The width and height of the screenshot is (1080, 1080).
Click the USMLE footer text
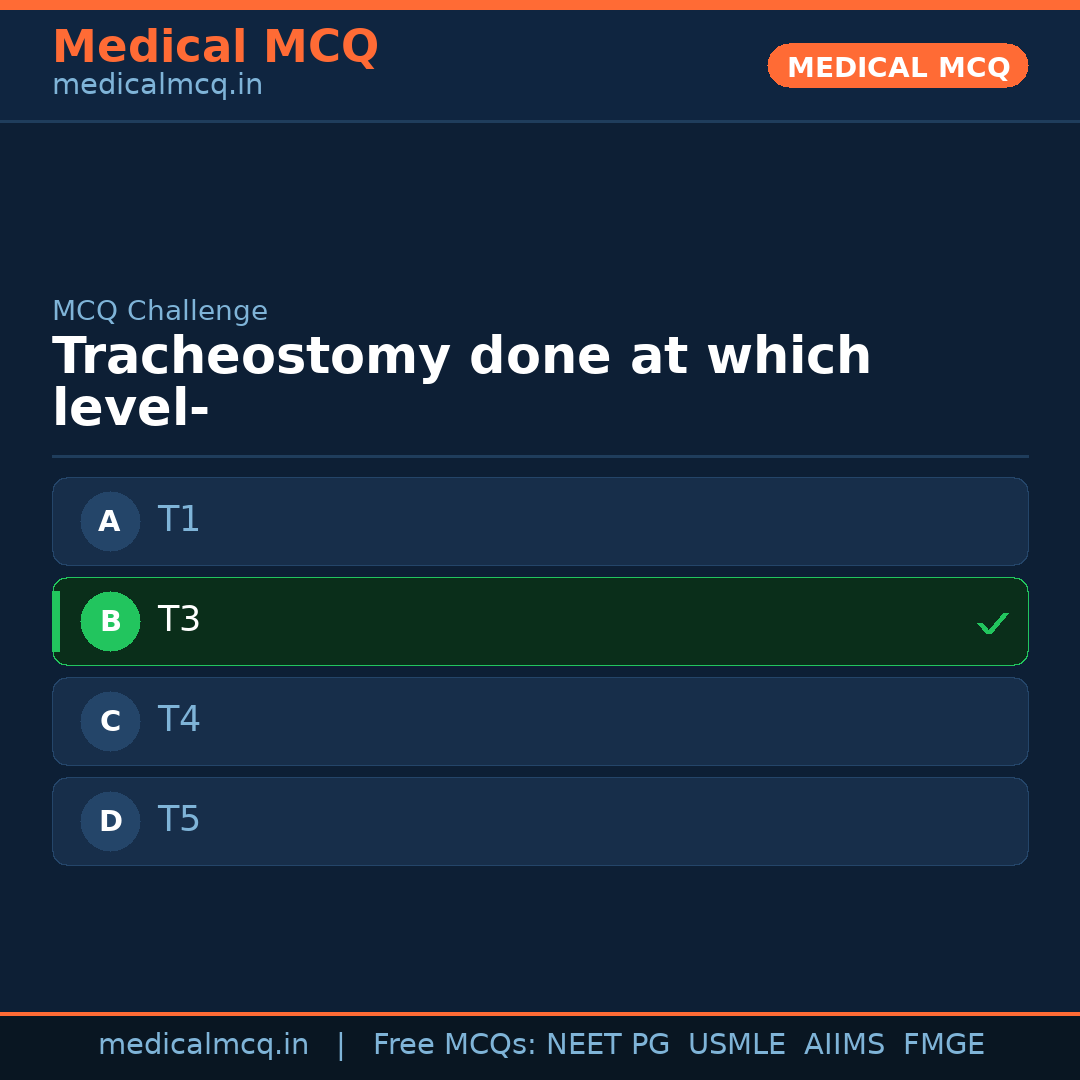736,1045
